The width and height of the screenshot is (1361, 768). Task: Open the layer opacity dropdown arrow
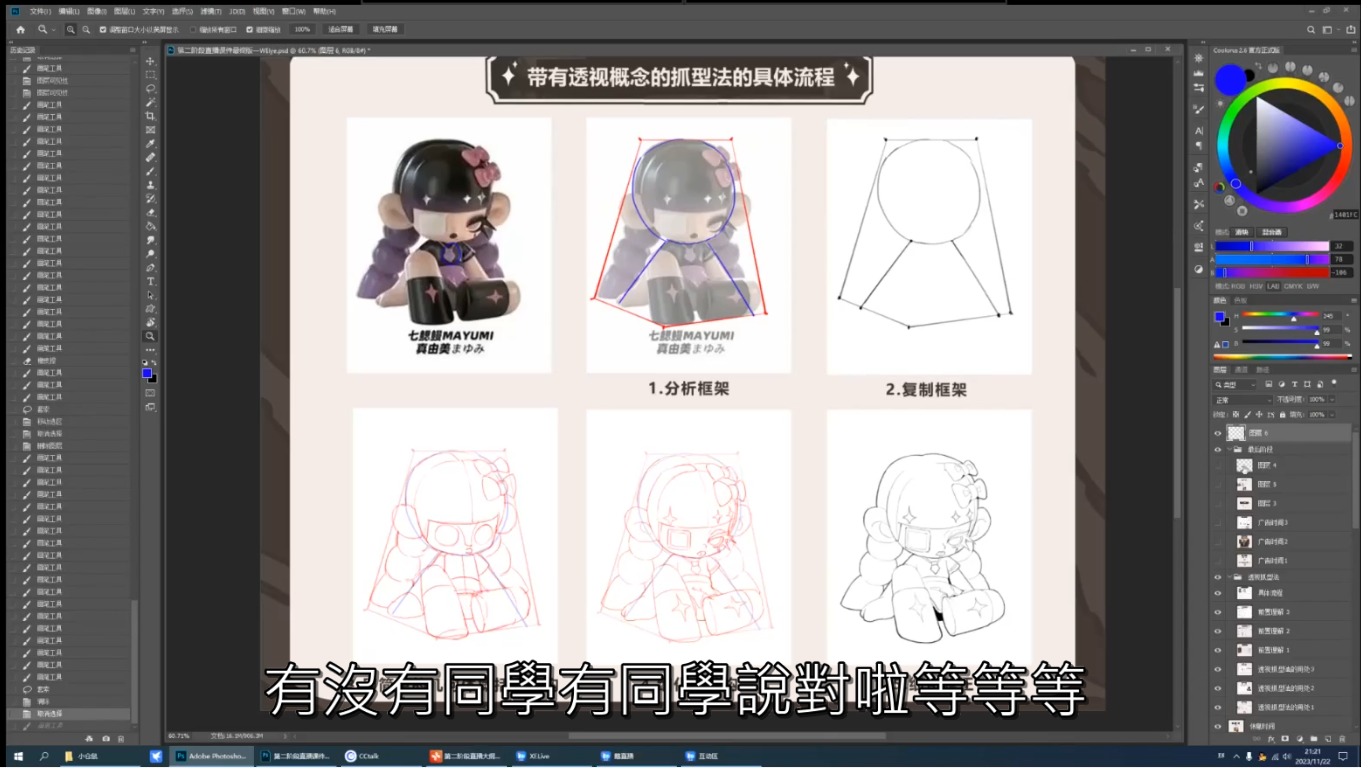click(1330, 400)
